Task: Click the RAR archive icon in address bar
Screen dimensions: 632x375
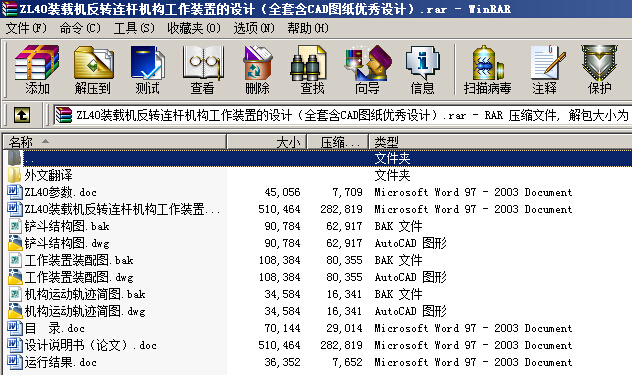Action: [x=64, y=115]
